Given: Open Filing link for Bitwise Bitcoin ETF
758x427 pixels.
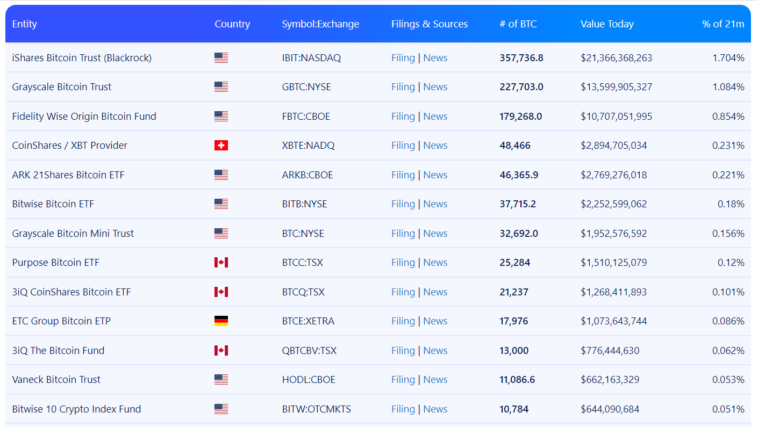Looking at the screenshot, I should tap(403, 204).
